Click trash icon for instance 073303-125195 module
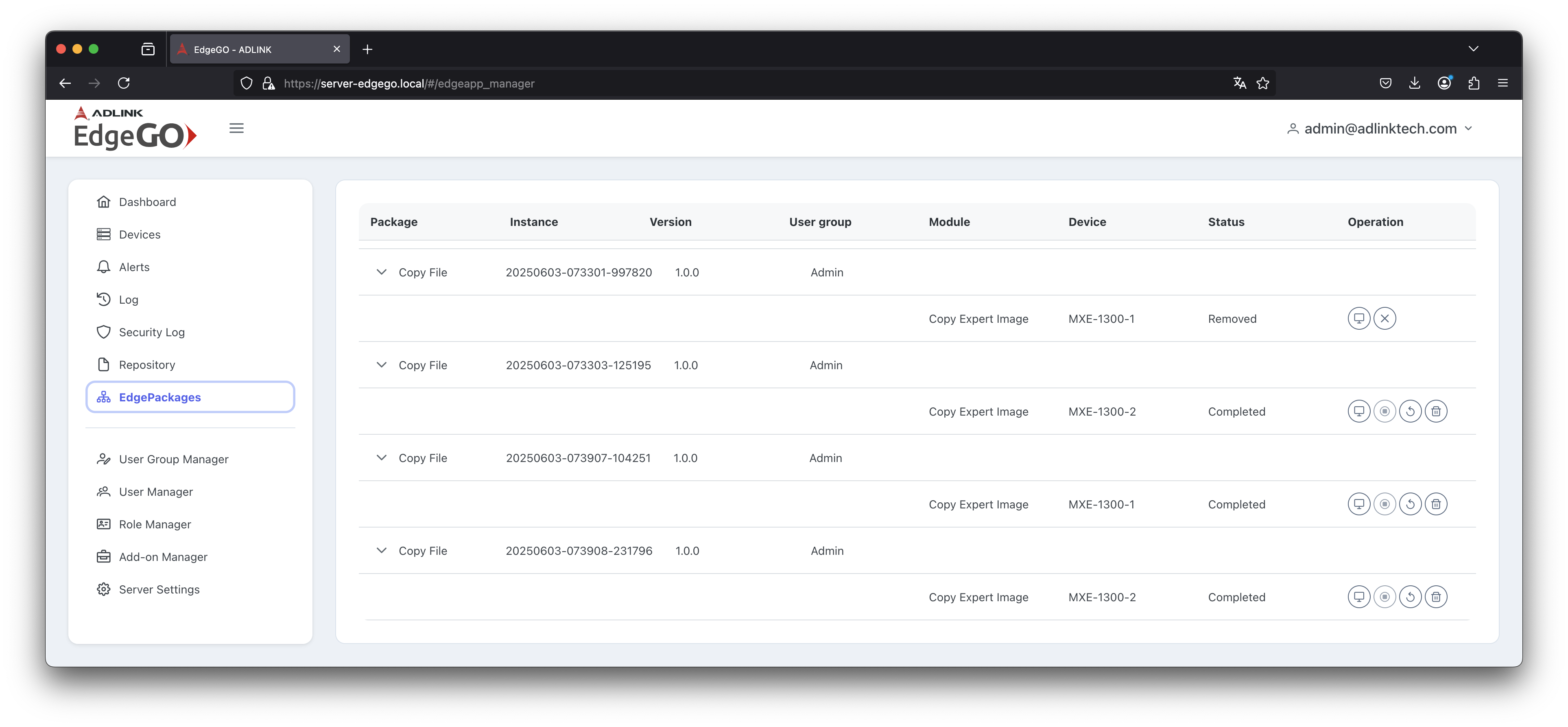Screen dimensions: 1568x727 [1436, 412]
